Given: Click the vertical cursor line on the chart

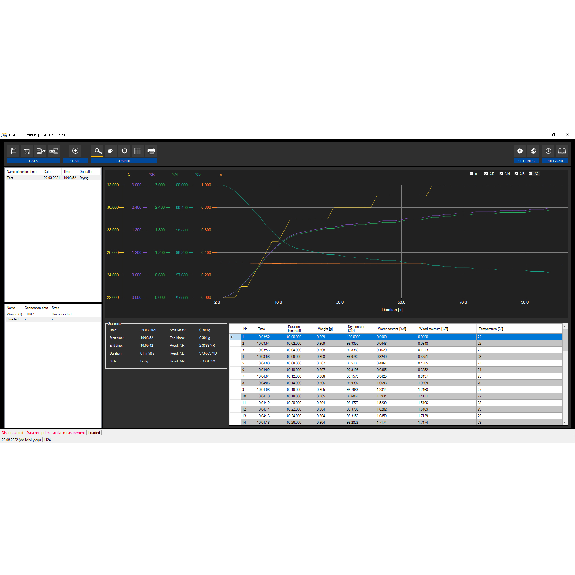Looking at the screenshot, I should click(x=402, y=241).
